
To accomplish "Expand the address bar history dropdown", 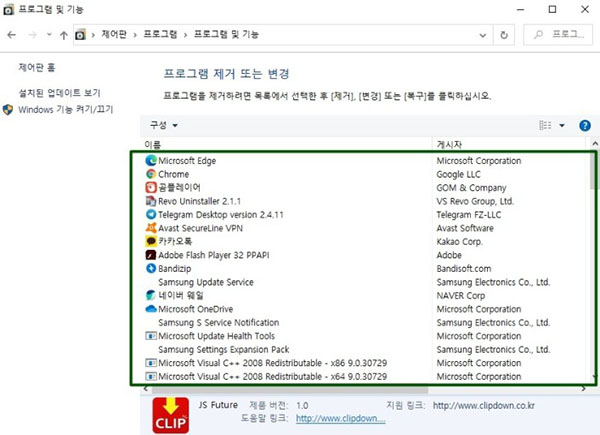I will click(483, 35).
